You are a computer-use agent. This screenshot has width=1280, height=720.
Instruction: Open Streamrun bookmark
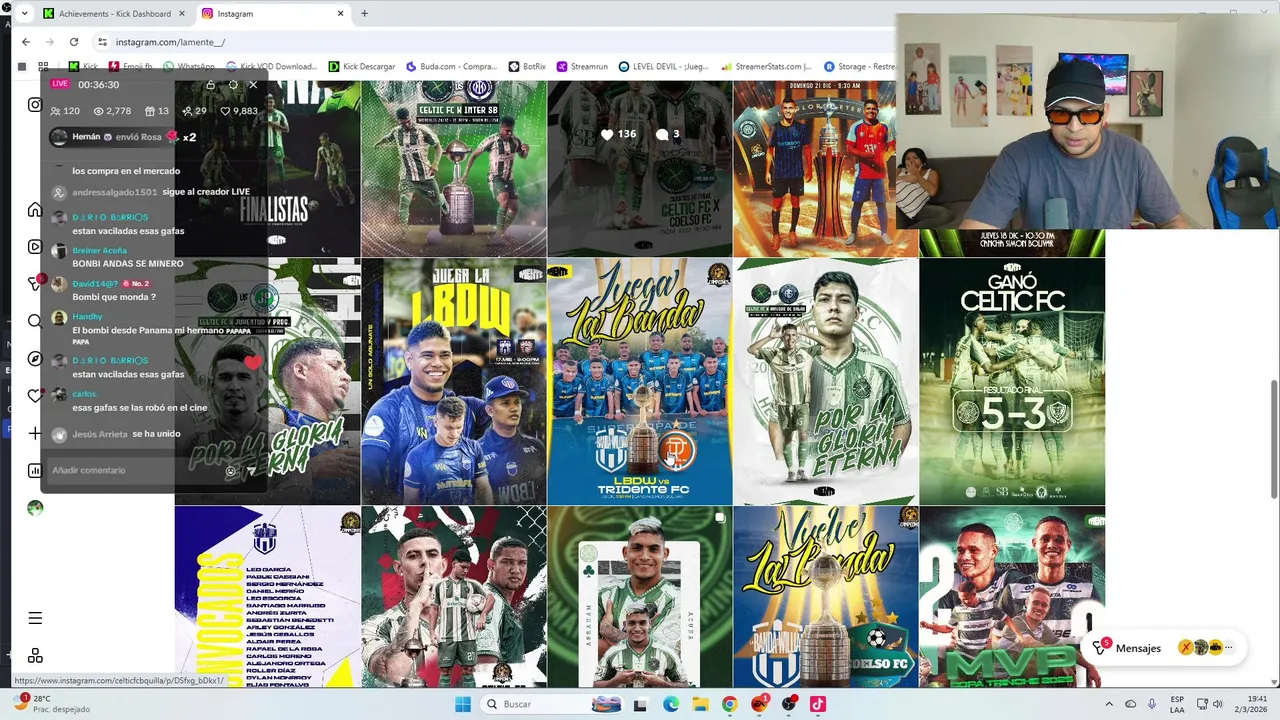click(x=583, y=67)
